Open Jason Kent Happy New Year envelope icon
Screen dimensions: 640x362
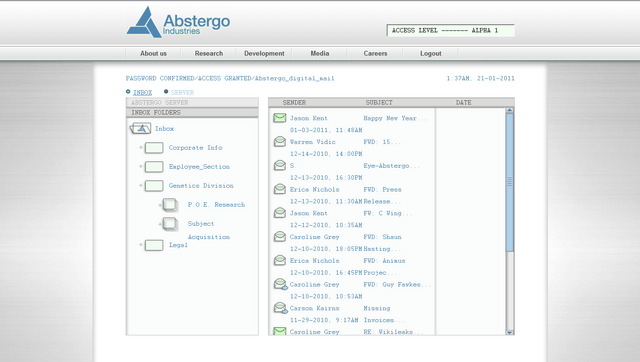(x=280, y=118)
